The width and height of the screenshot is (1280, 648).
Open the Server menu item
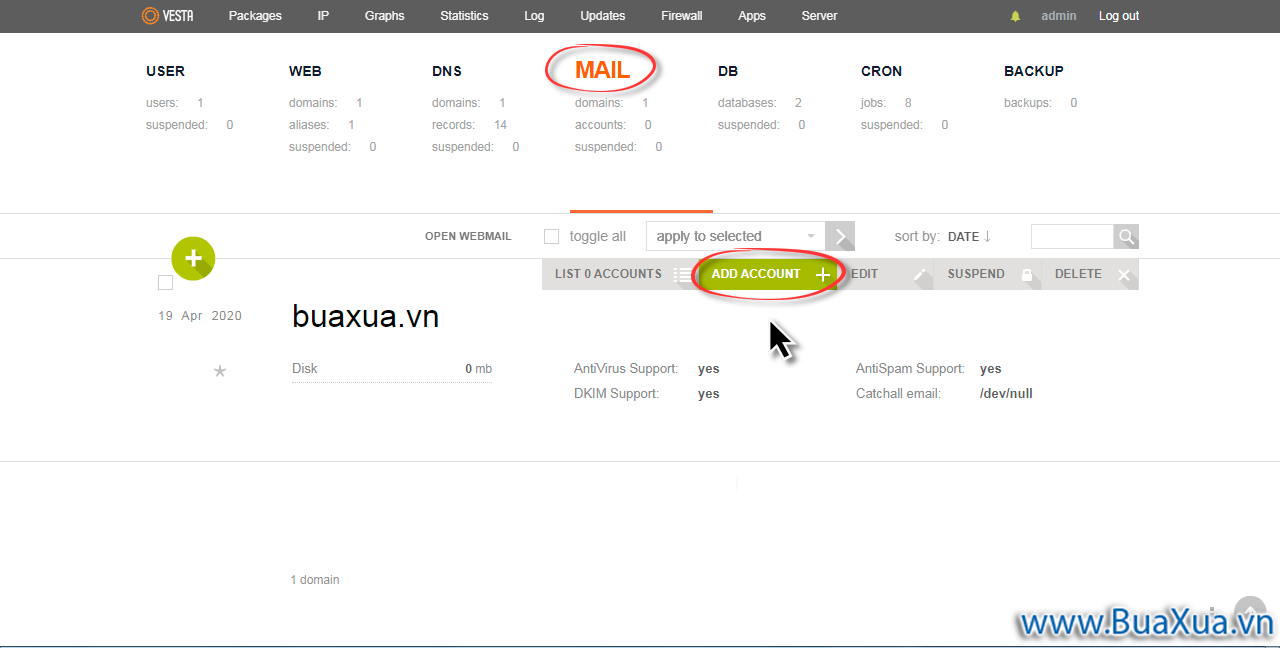(819, 16)
